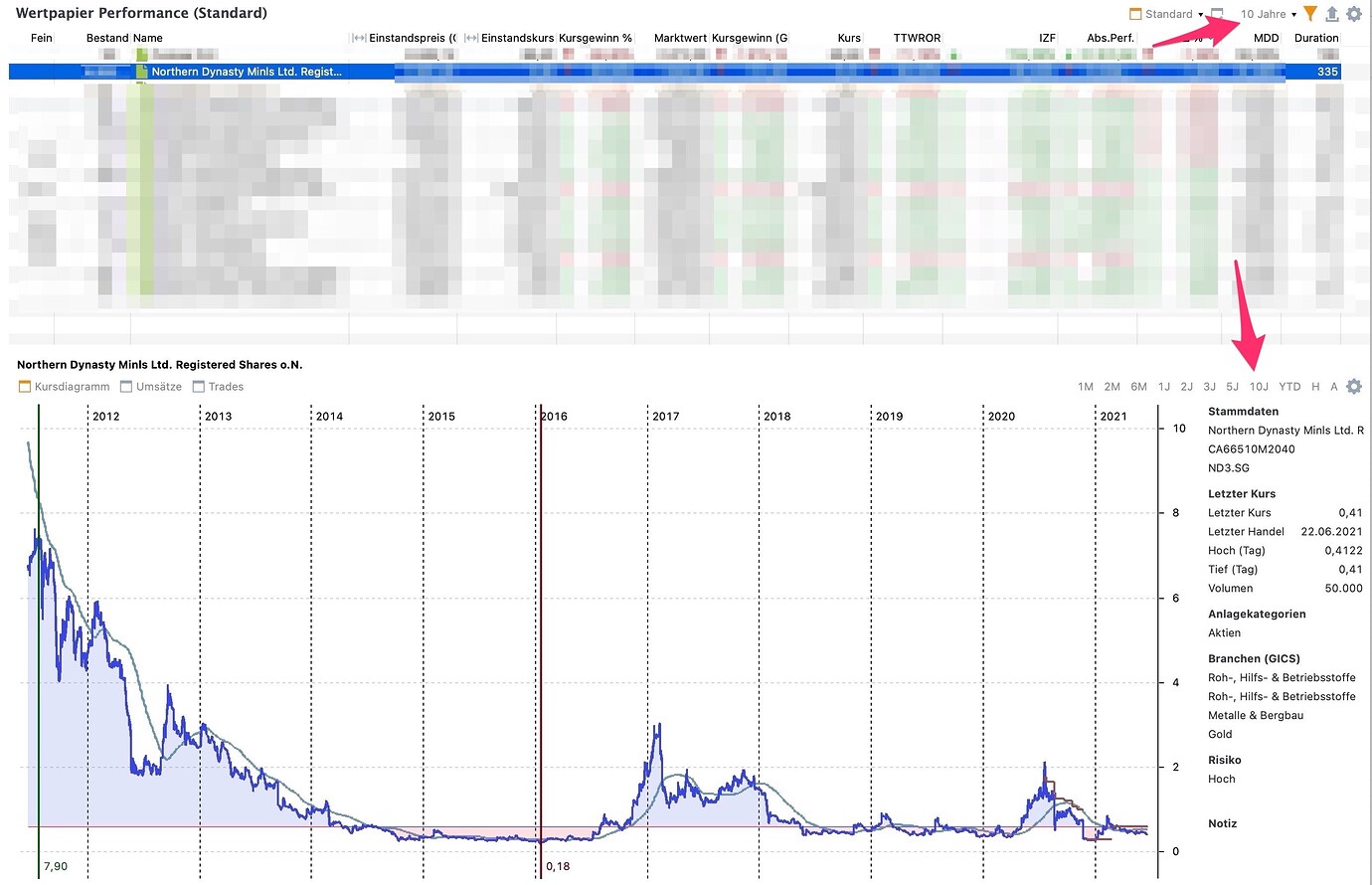Viewport: 1372px width, 885px height.
Task: Set chart range to 1M
Action: click(1086, 387)
